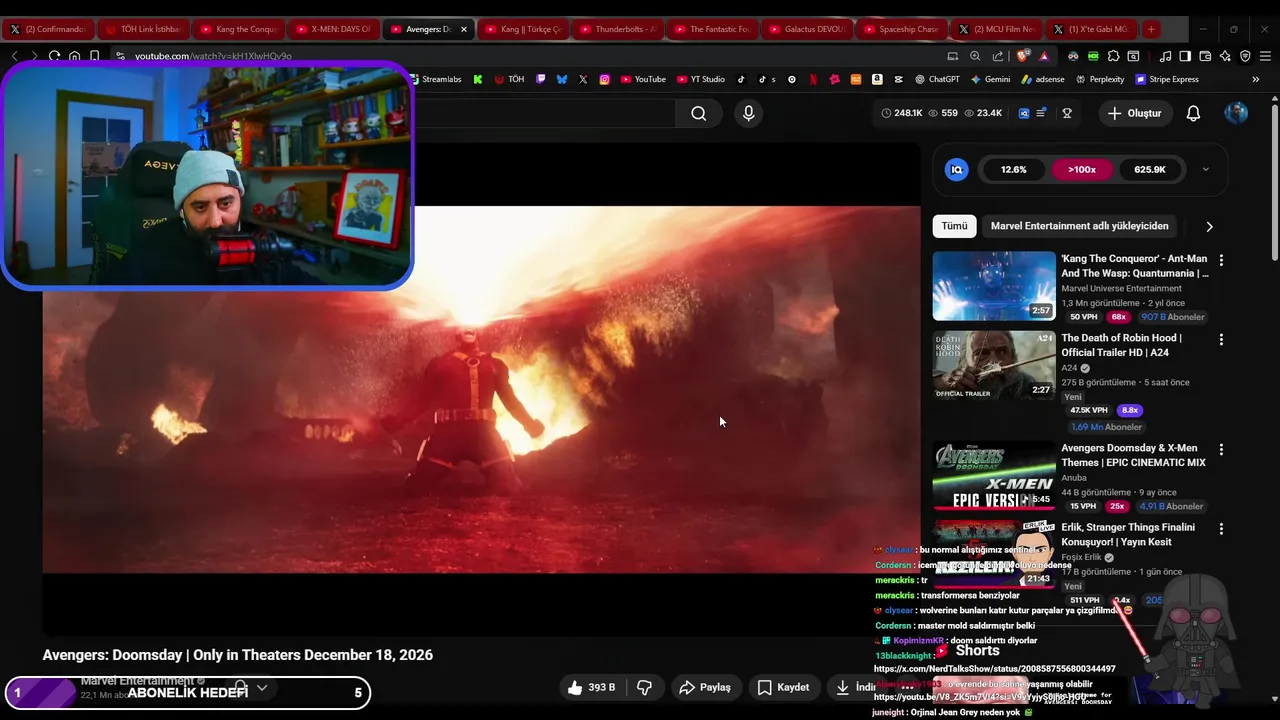Switch to the X-MEN: DAYS OF tab

pos(333,29)
